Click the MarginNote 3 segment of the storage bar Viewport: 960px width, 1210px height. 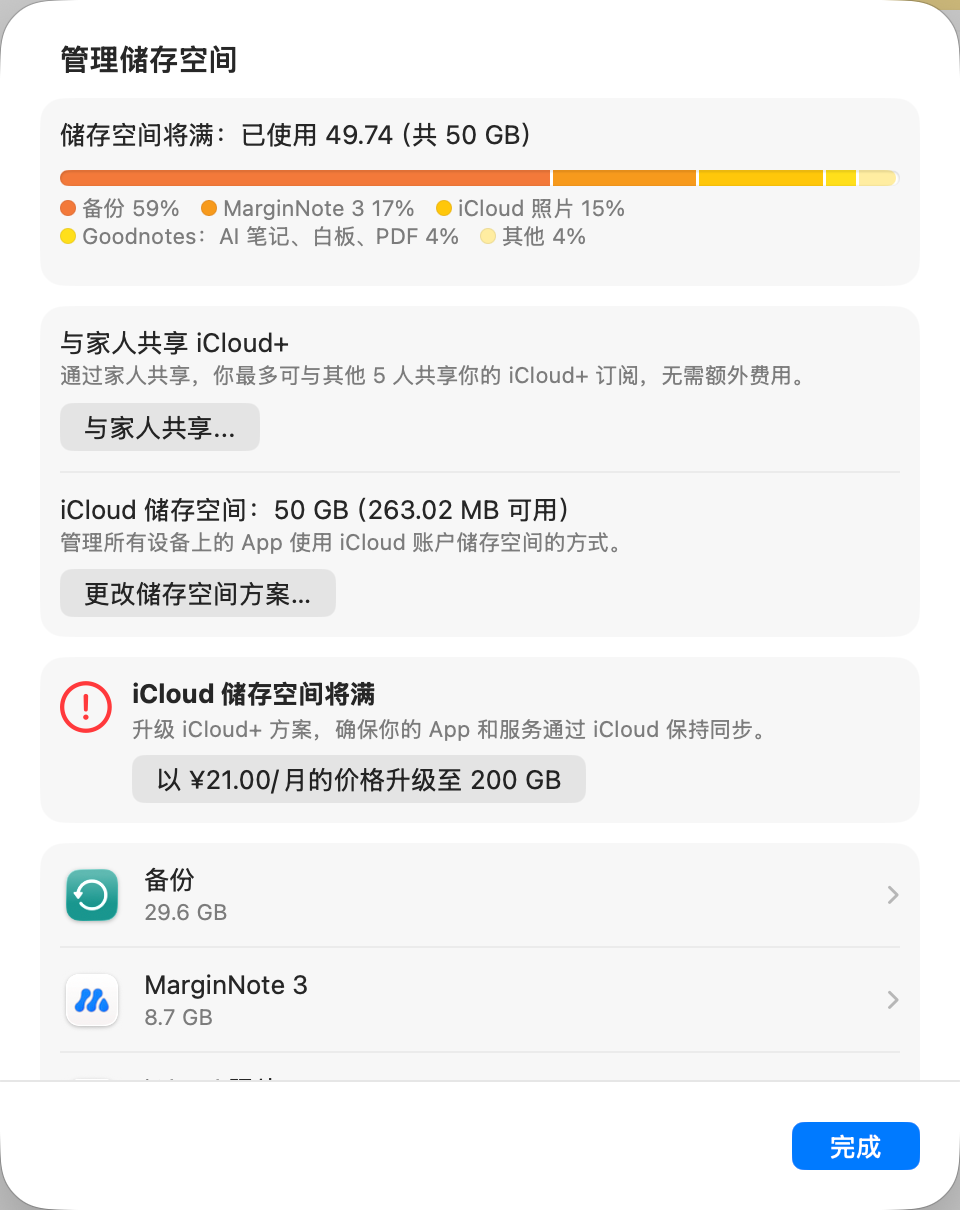(624, 178)
